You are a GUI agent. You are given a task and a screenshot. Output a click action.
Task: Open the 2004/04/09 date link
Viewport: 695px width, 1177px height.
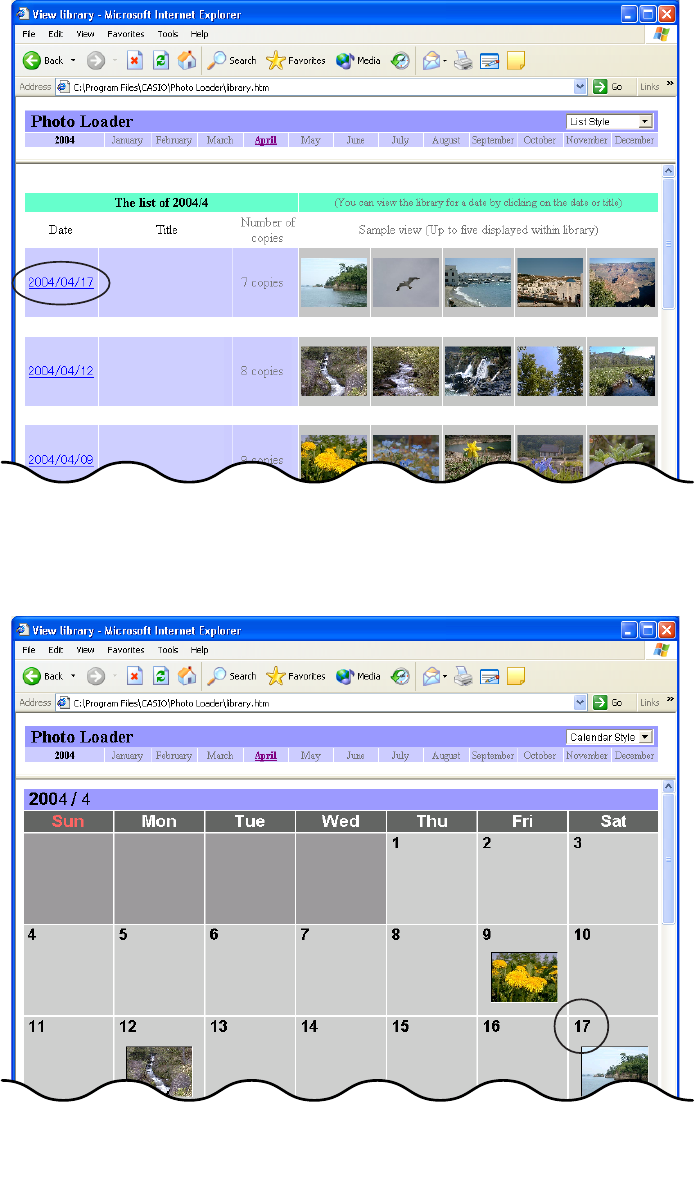(61, 459)
